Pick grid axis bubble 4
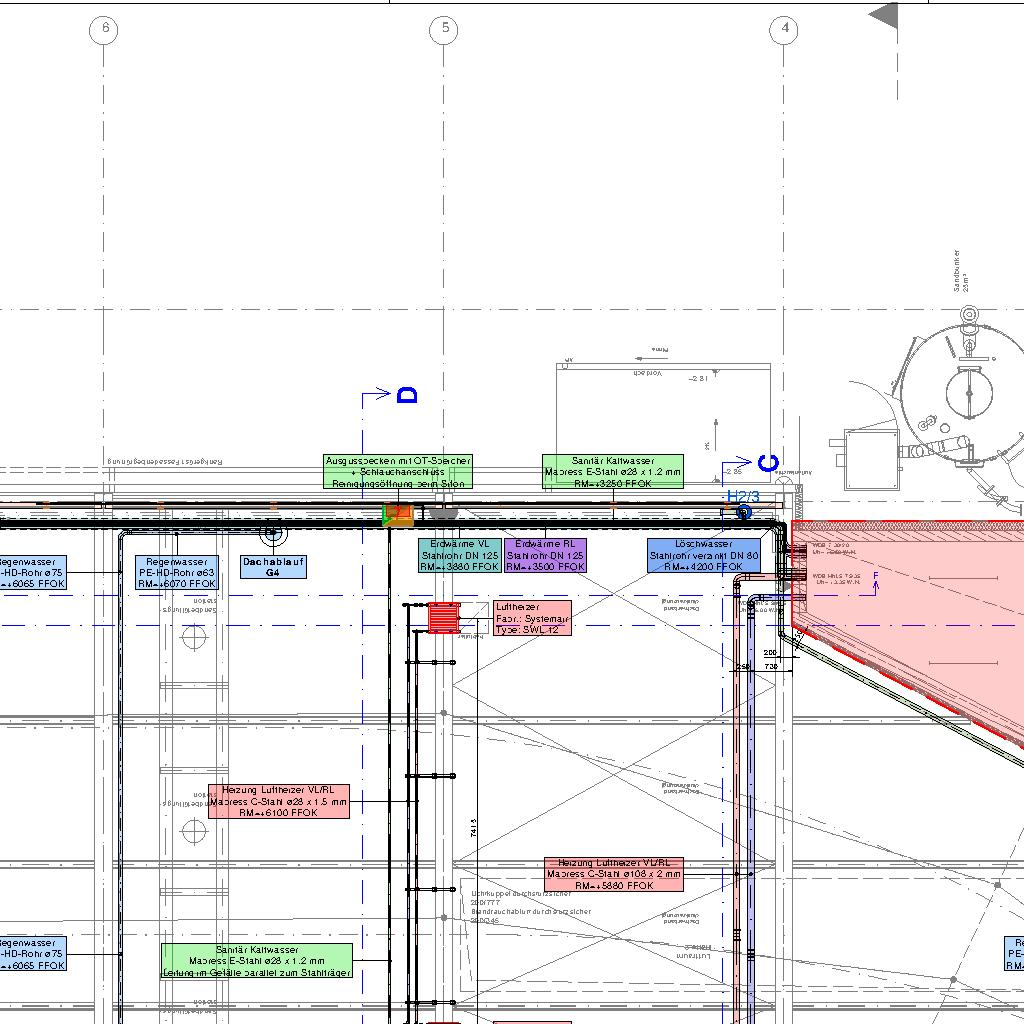The width and height of the screenshot is (1024, 1024). pyautogui.click(x=784, y=30)
